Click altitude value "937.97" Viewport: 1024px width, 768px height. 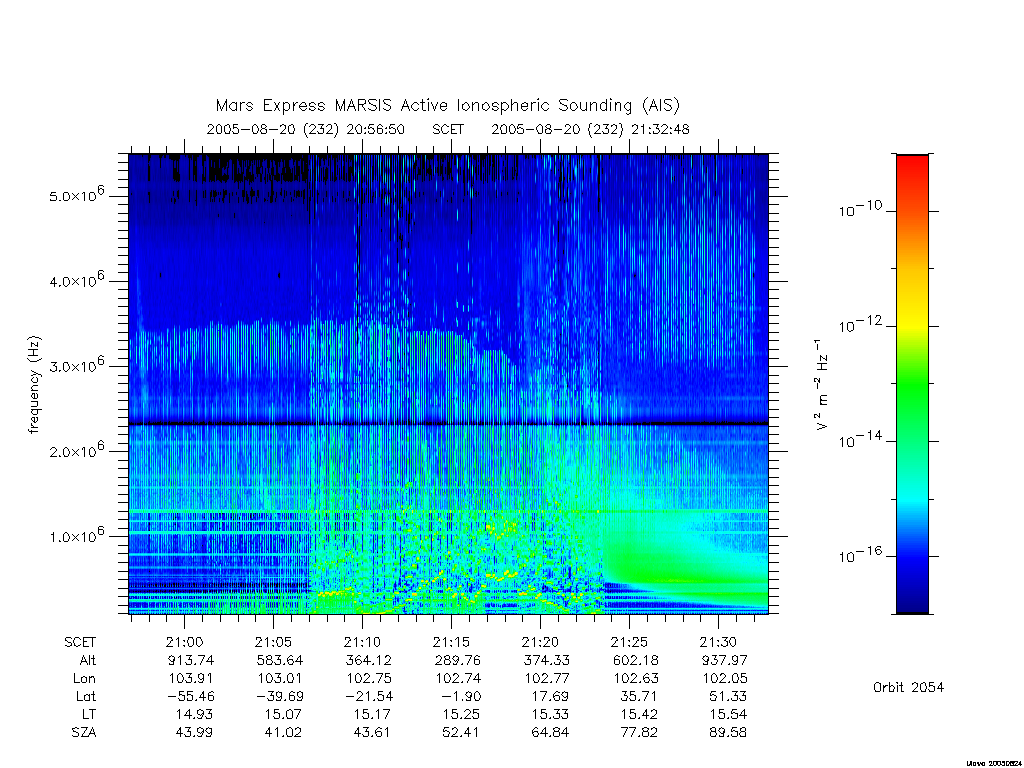click(724, 660)
